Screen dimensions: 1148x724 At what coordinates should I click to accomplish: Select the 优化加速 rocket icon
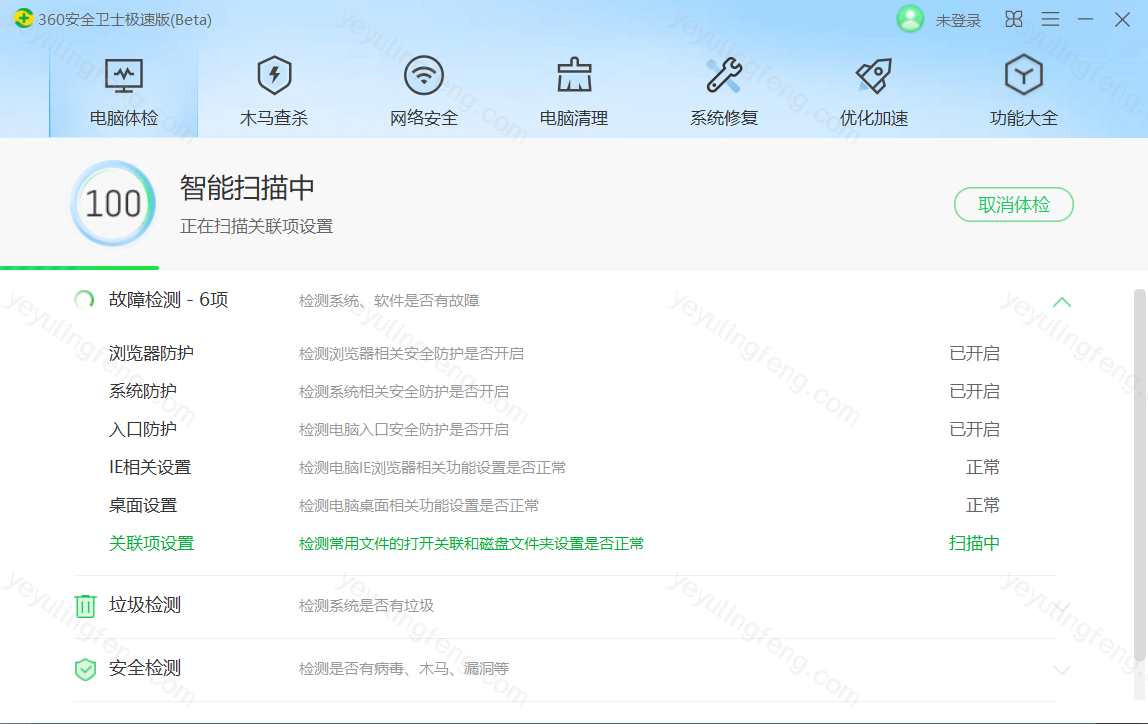click(x=873, y=75)
